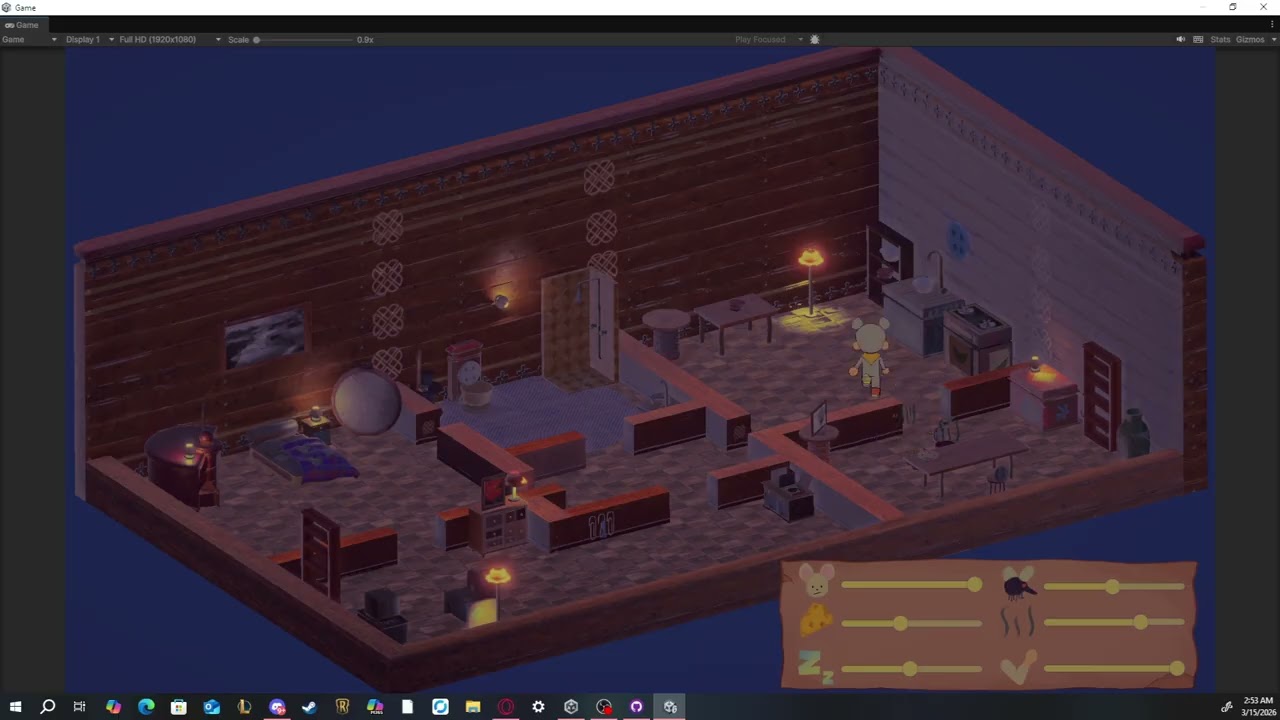The height and width of the screenshot is (720, 1280).
Task: Click the fly slider handle
Action: 1112,587
